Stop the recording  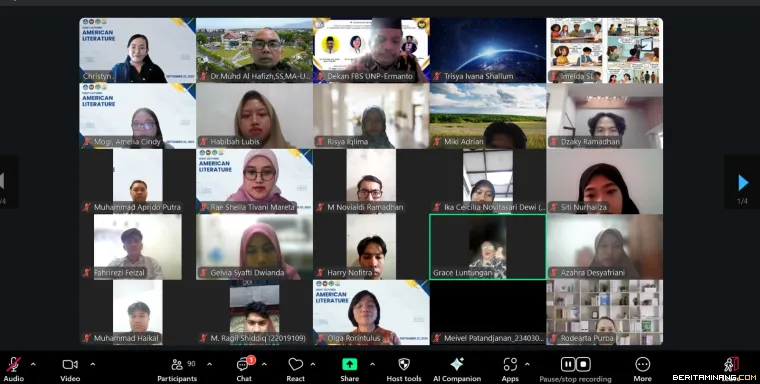tap(583, 364)
